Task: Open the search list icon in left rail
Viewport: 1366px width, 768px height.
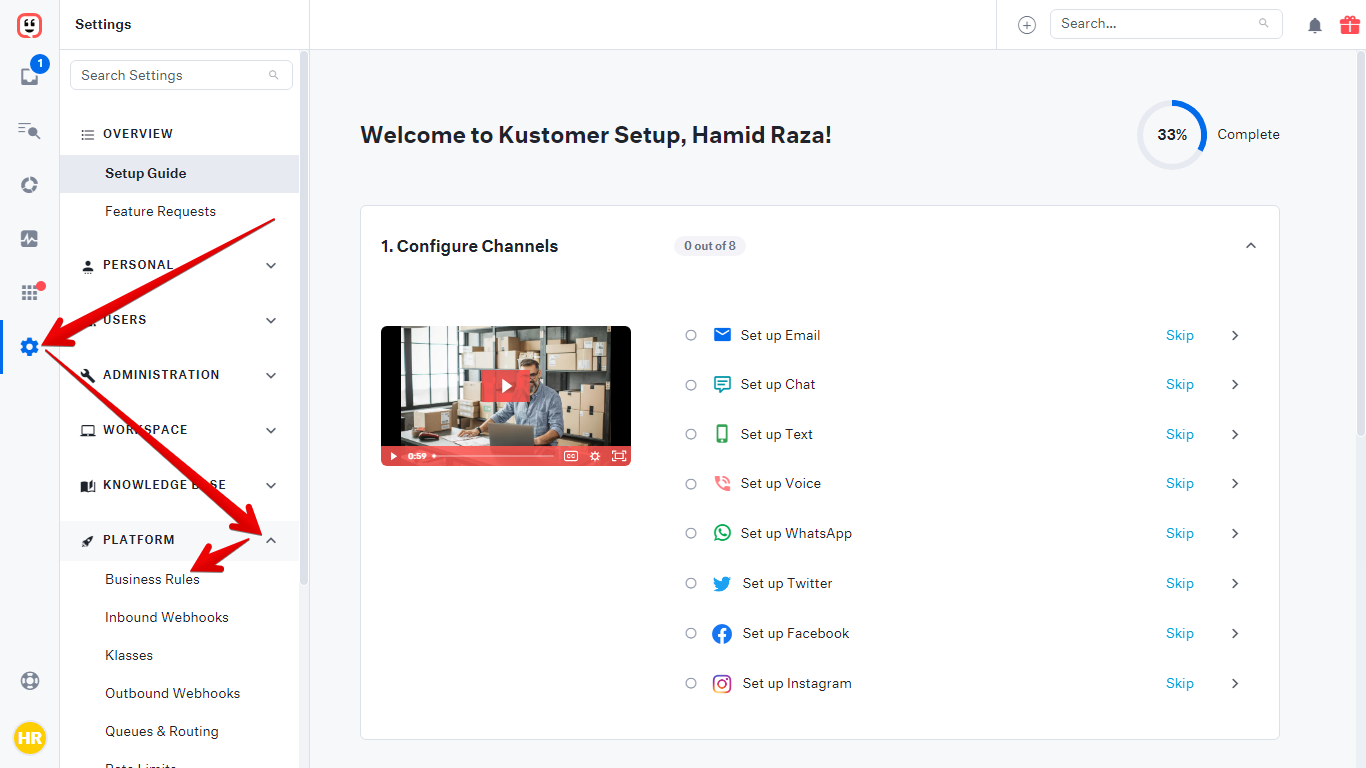Action: [x=29, y=130]
